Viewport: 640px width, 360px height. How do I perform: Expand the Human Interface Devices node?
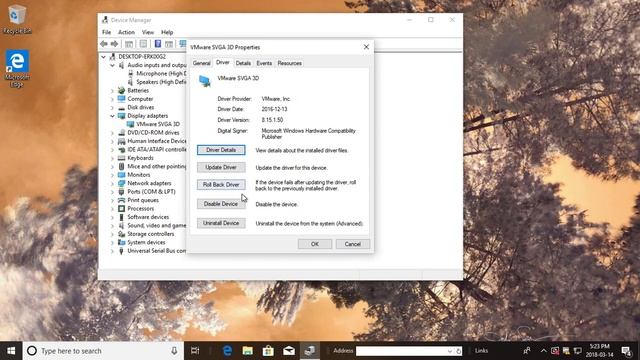112,141
